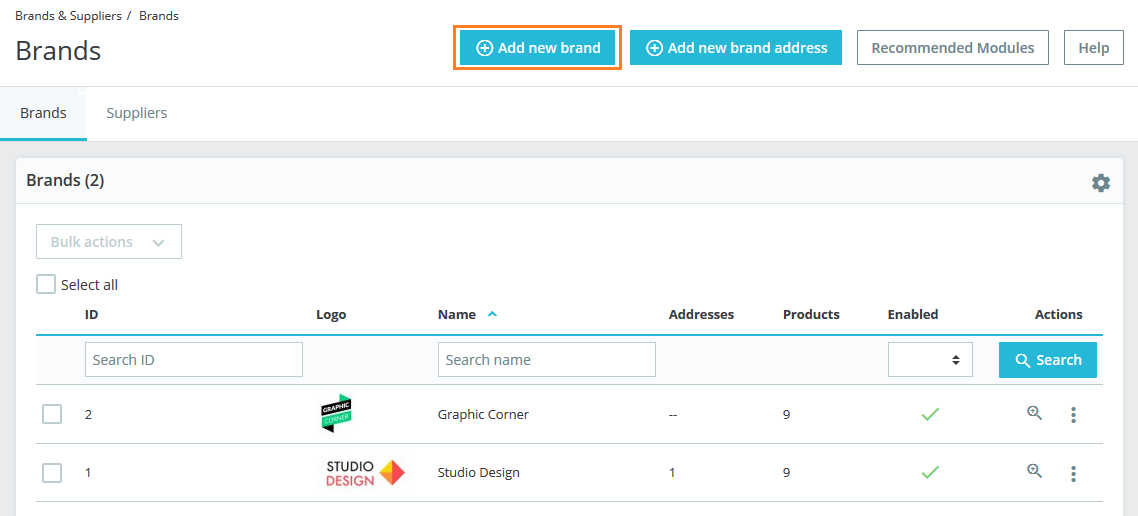Toggle Graphic Corner enabled checkmark
1138x516 pixels.
930,414
